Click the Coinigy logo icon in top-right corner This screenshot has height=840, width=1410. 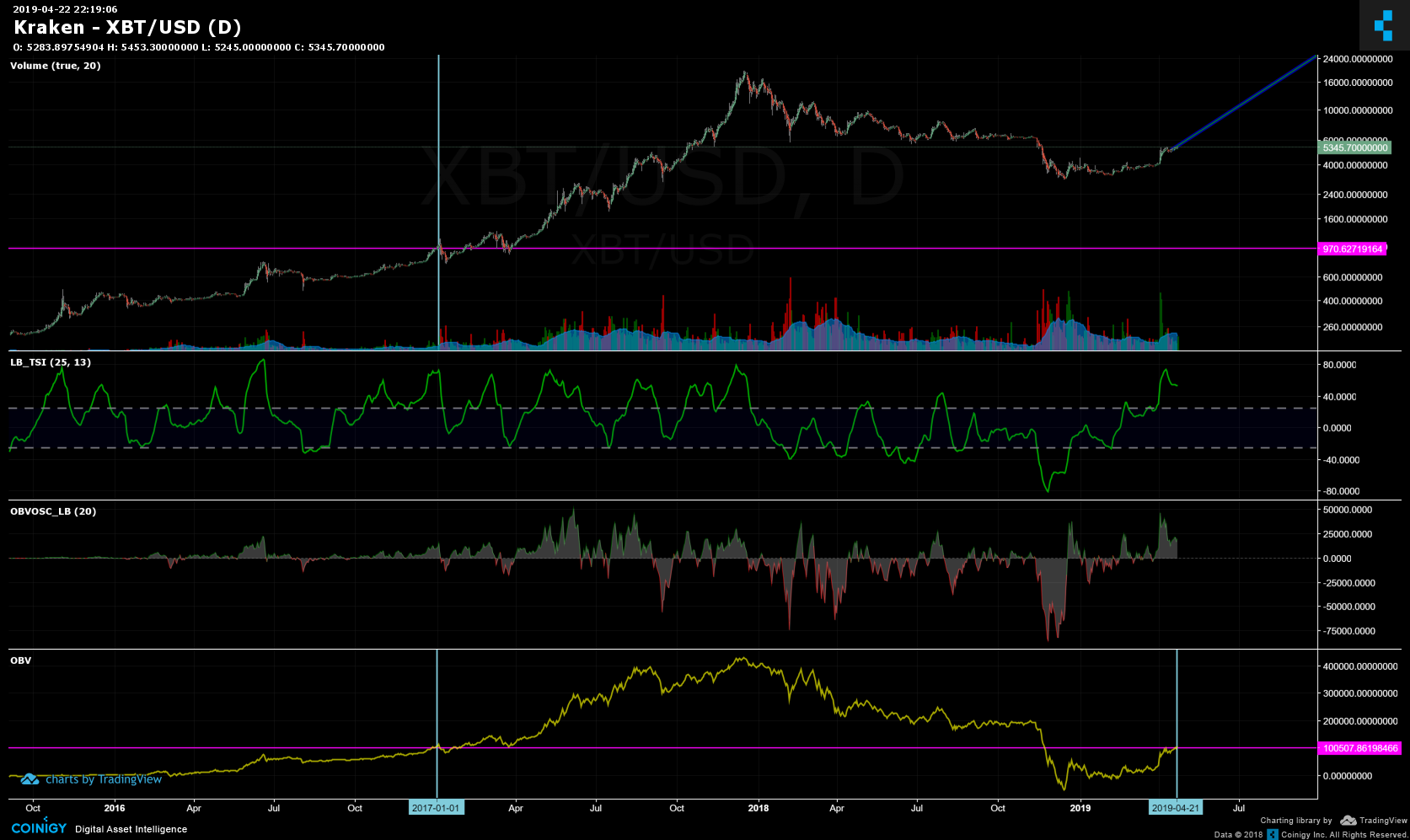click(1385, 26)
